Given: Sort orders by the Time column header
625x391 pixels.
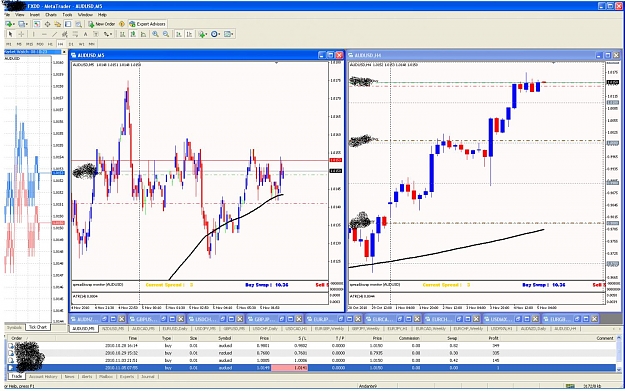Looking at the screenshot, I should [x=132, y=338].
